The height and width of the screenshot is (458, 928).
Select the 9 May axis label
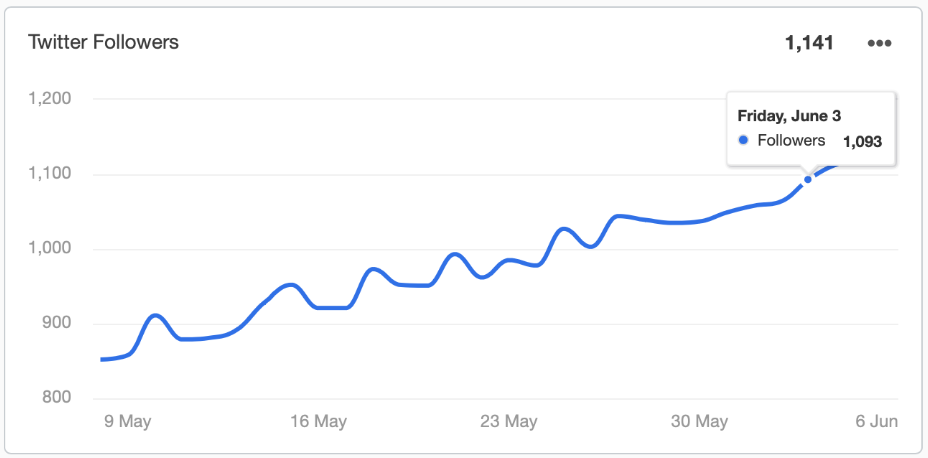coord(128,421)
